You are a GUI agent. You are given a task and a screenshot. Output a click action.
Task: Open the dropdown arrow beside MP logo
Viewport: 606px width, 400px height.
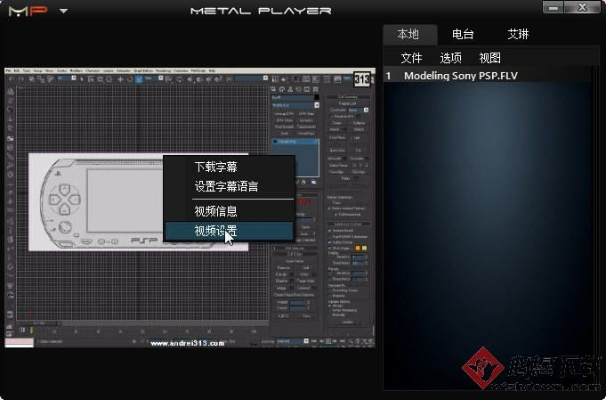[x=63, y=12]
